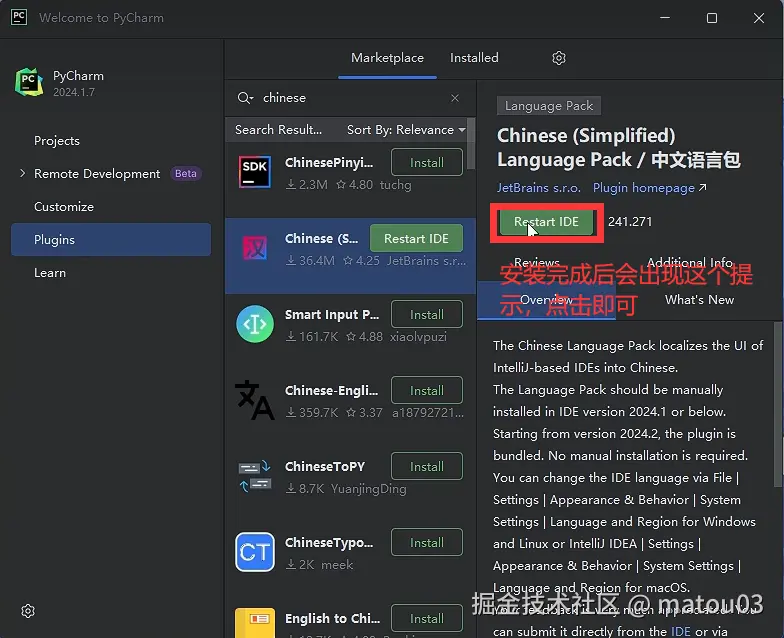Click the Search Result... header label

278,130
